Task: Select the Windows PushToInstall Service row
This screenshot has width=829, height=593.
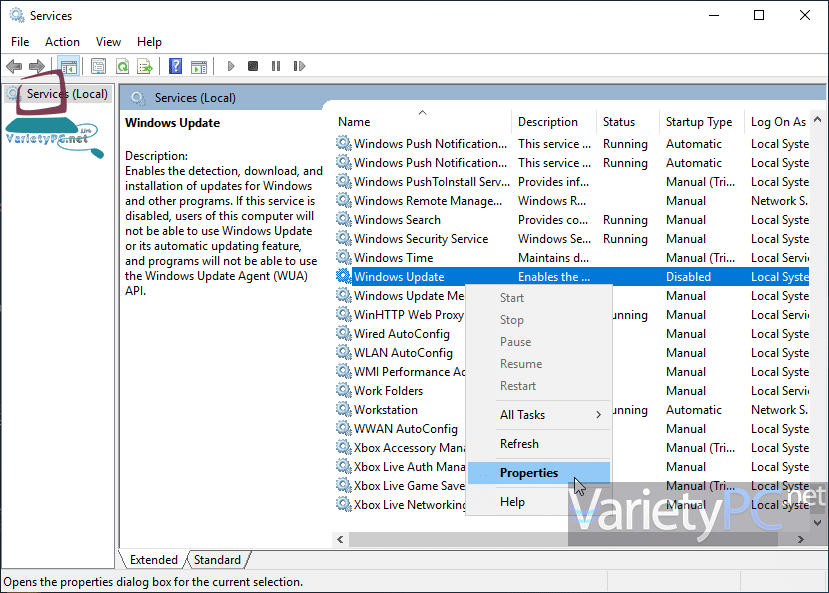Action: pyautogui.click(x=572, y=181)
